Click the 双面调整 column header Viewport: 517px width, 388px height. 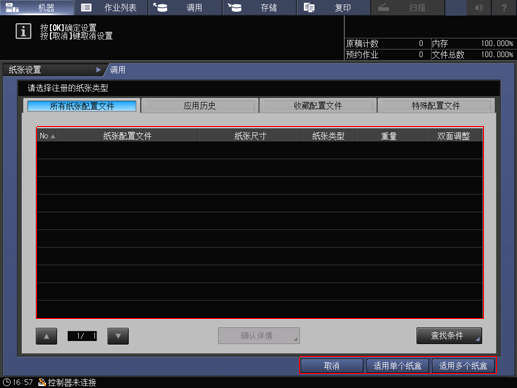(x=454, y=136)
